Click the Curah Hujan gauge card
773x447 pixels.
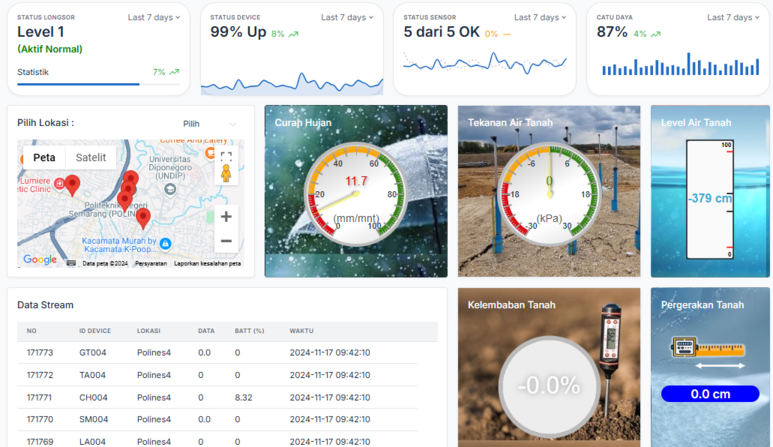(355, 191)
